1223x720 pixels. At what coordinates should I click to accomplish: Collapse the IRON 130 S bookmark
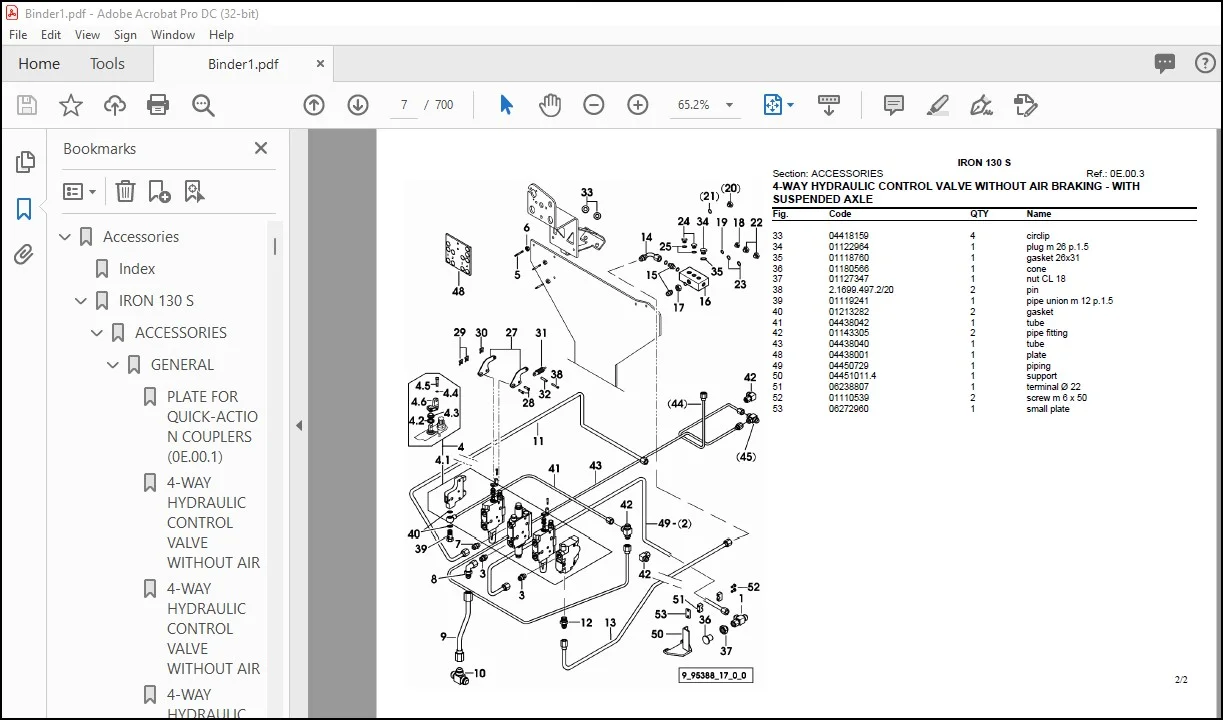point(81,301)
